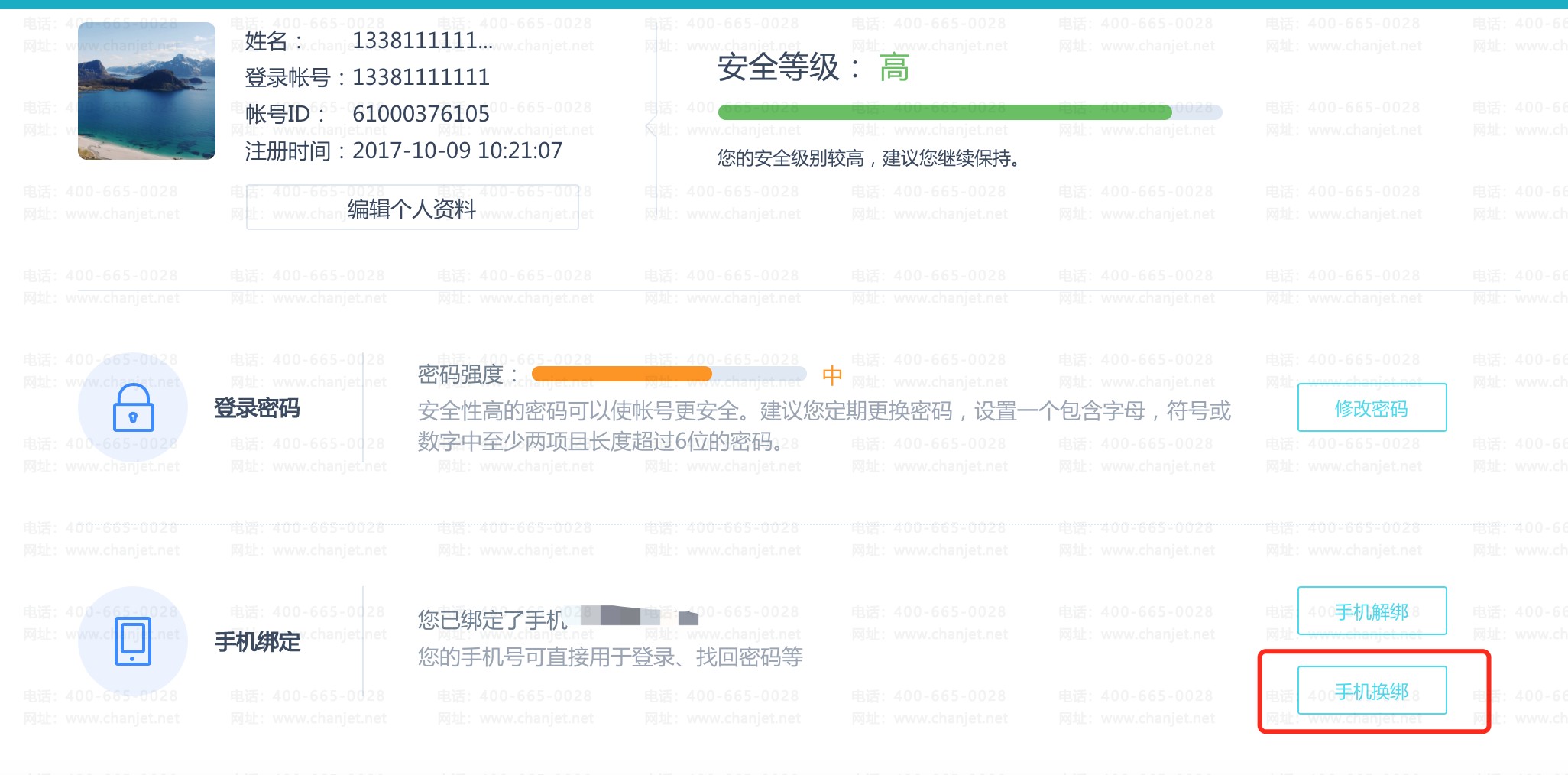
Task: Click the 安全等级 heading
Action: 789,67
